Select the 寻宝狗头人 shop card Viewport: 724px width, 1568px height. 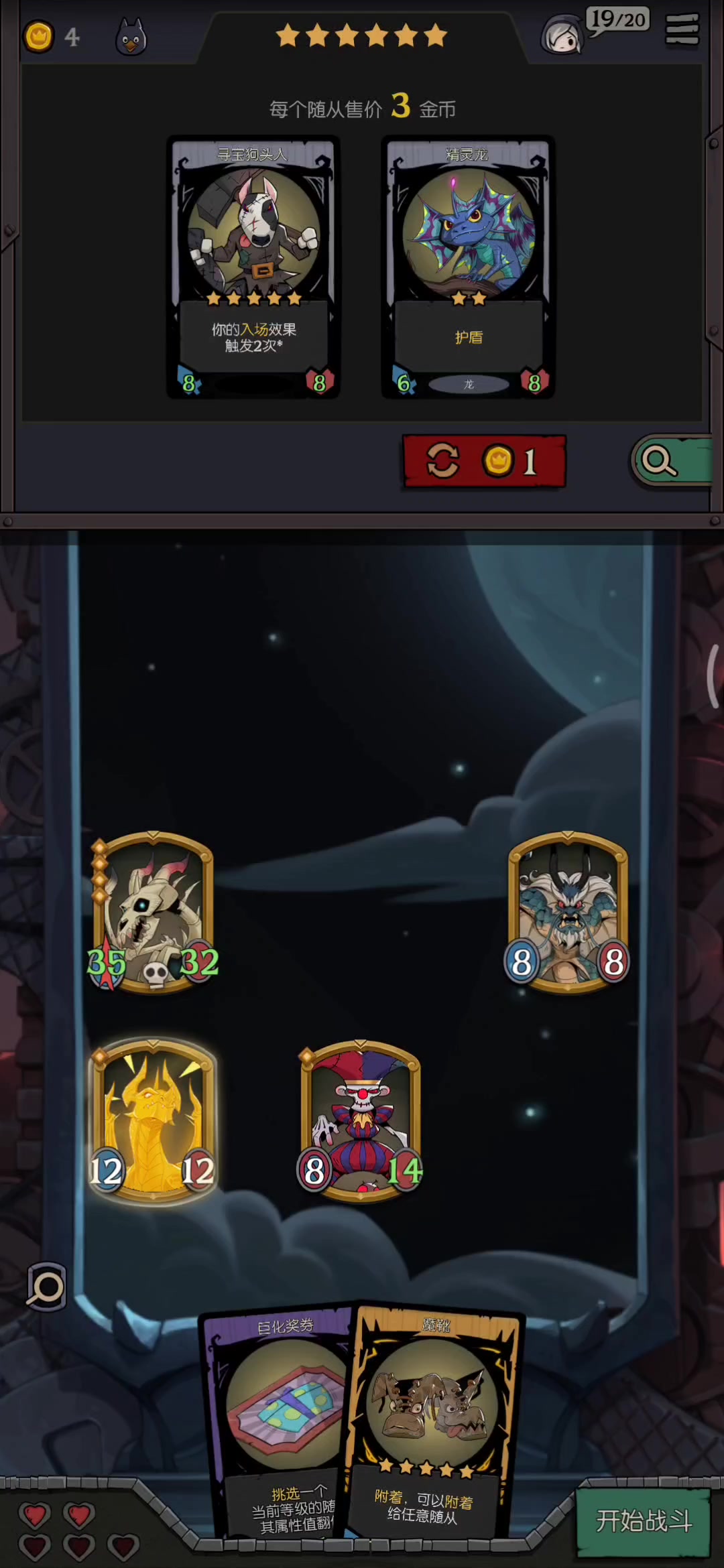pos(253,267)
